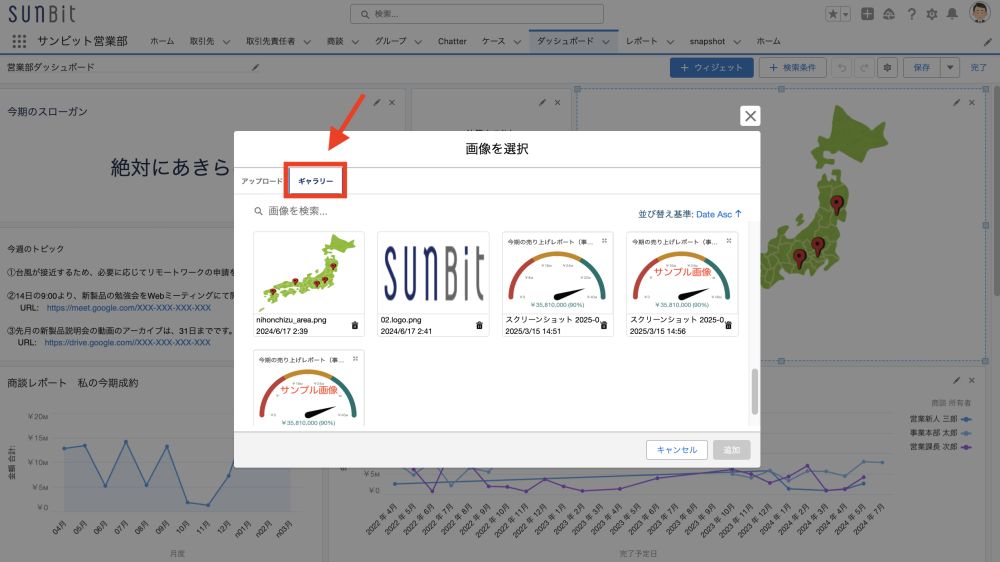Edit the lower right chart widget

pos(957,381)
